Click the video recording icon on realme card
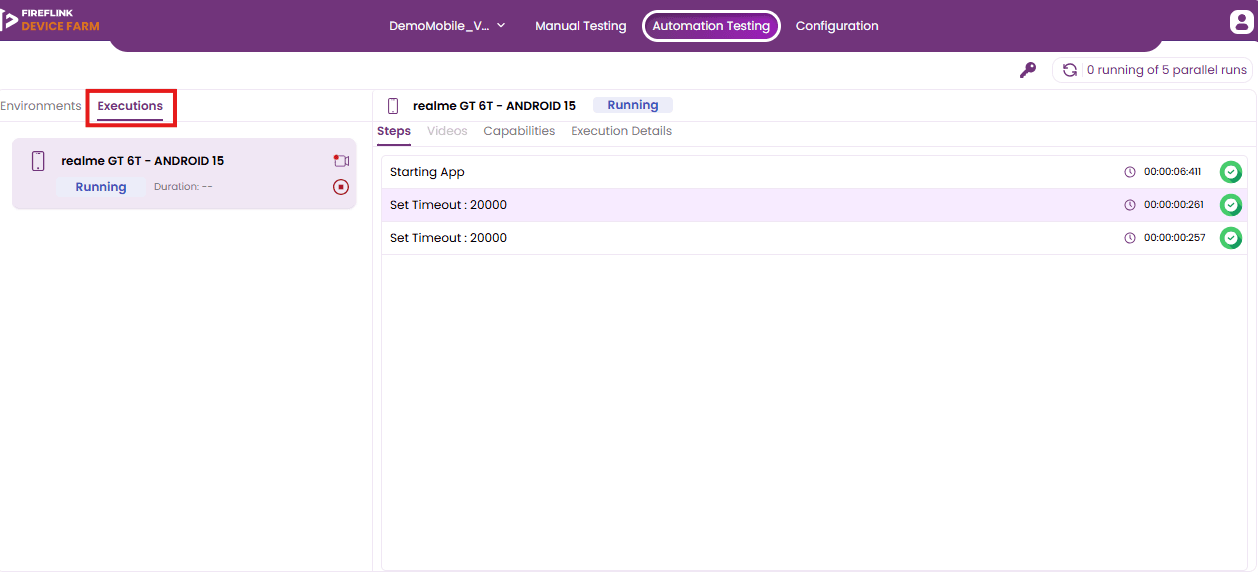 (x=341, y=161)
